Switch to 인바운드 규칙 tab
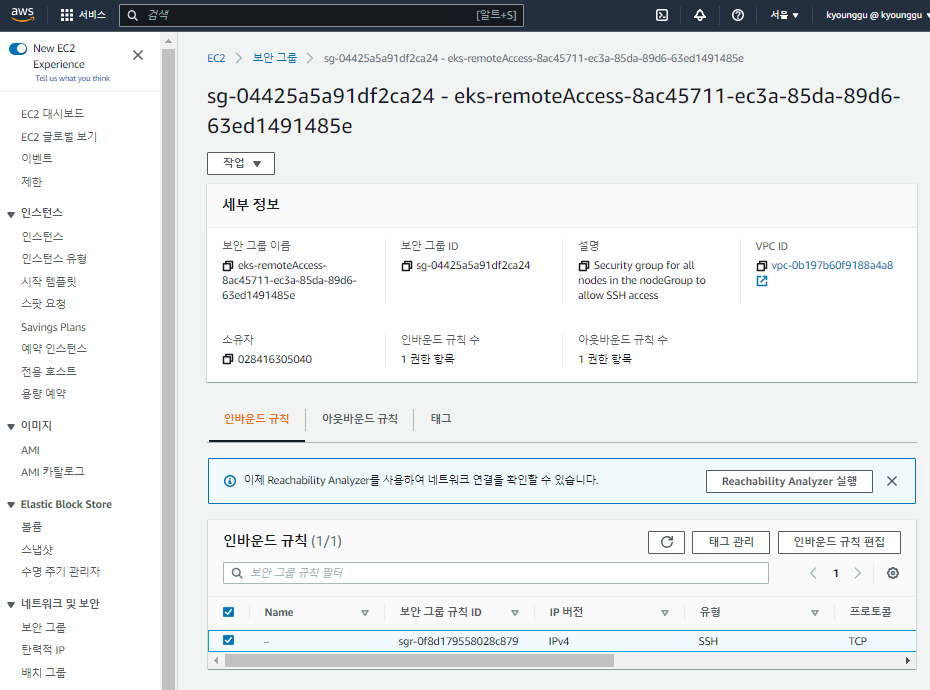 point(256,419)
